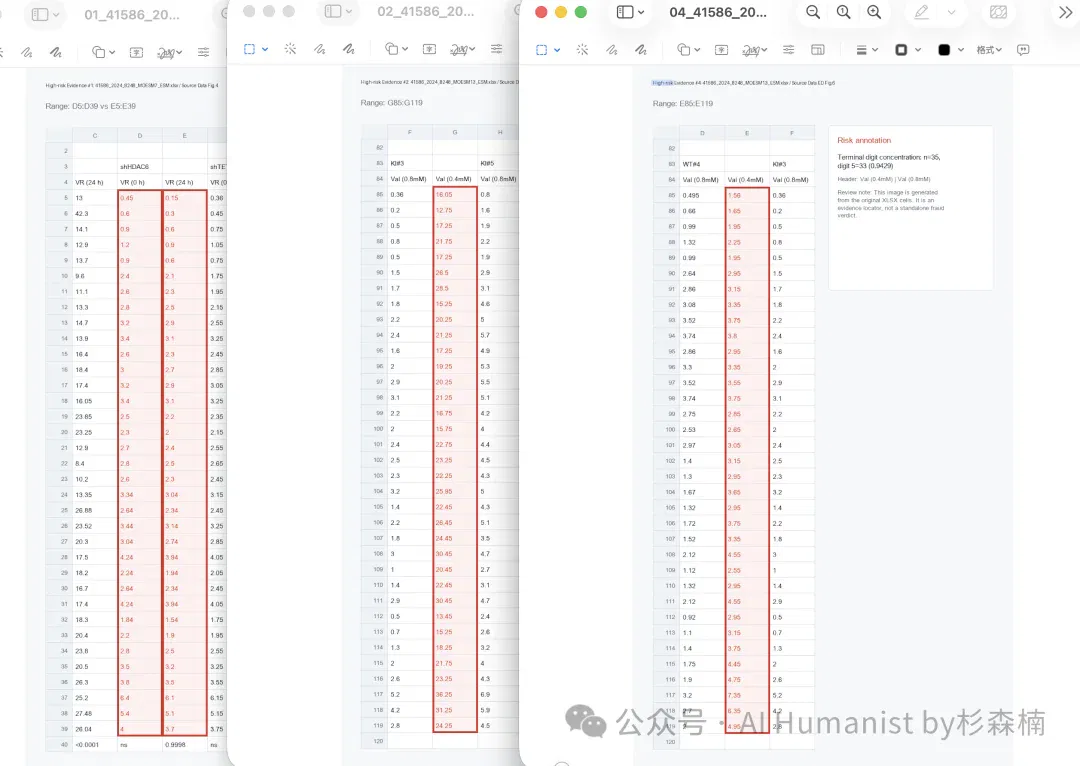Click 'Range: G85:G119' text in 02 document
Image resolution: width=1080 pixels, height=766 pixels.
tap(391, 103)
